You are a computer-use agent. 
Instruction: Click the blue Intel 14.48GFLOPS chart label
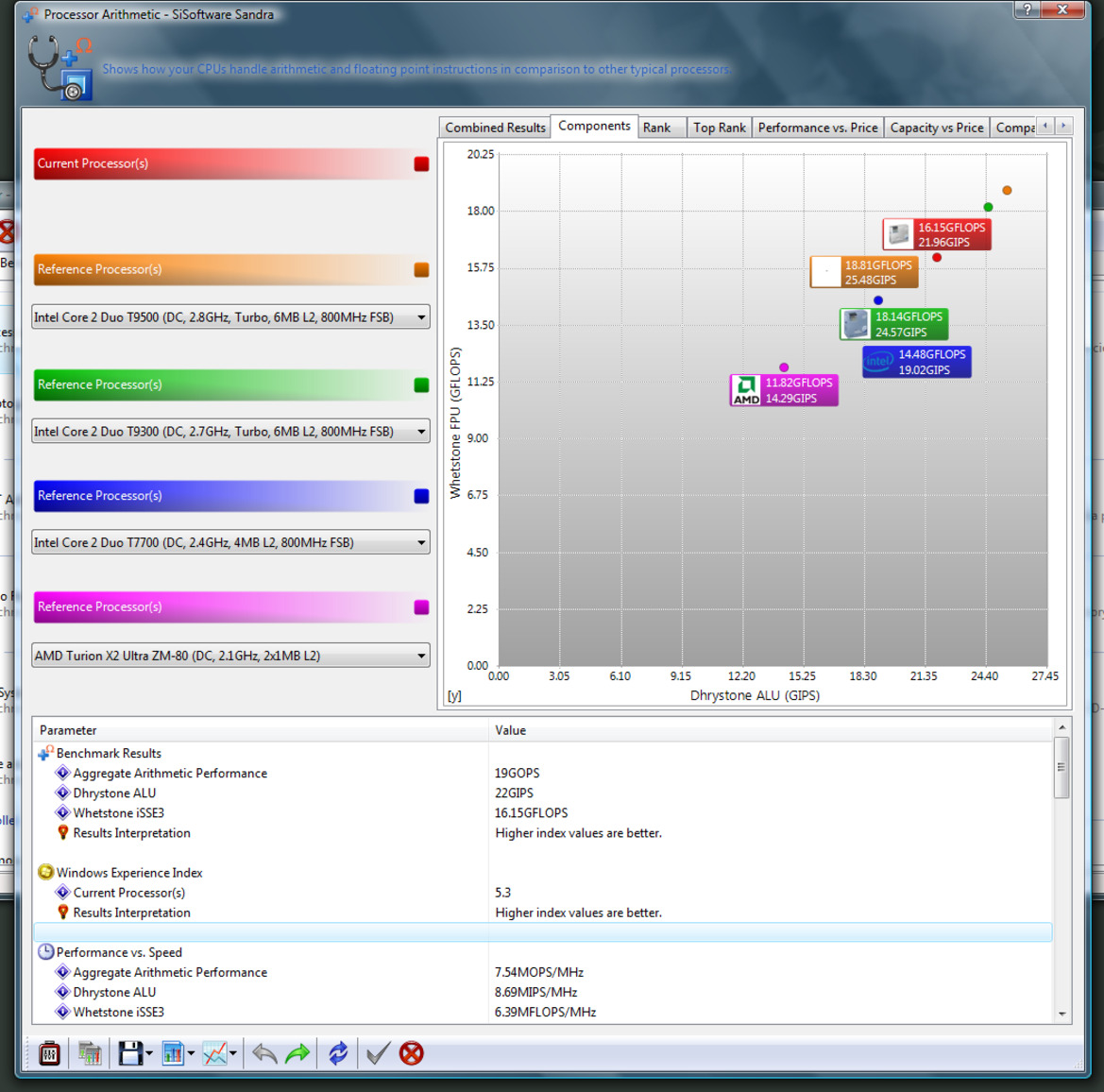click(x=917, y=362)
